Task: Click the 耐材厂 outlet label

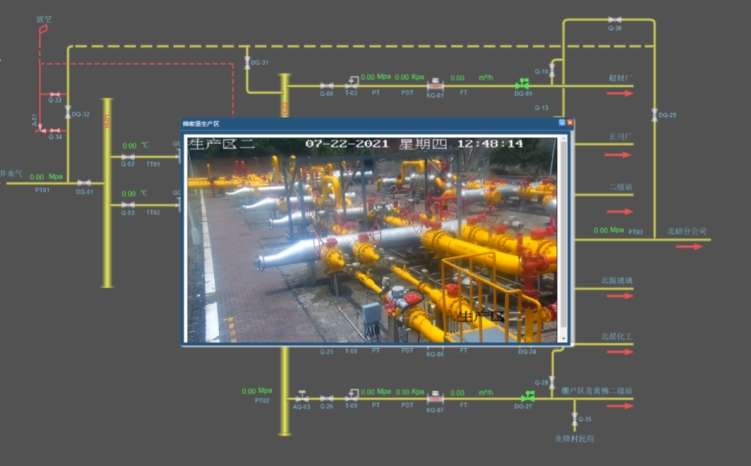Action: click(621, 78)
